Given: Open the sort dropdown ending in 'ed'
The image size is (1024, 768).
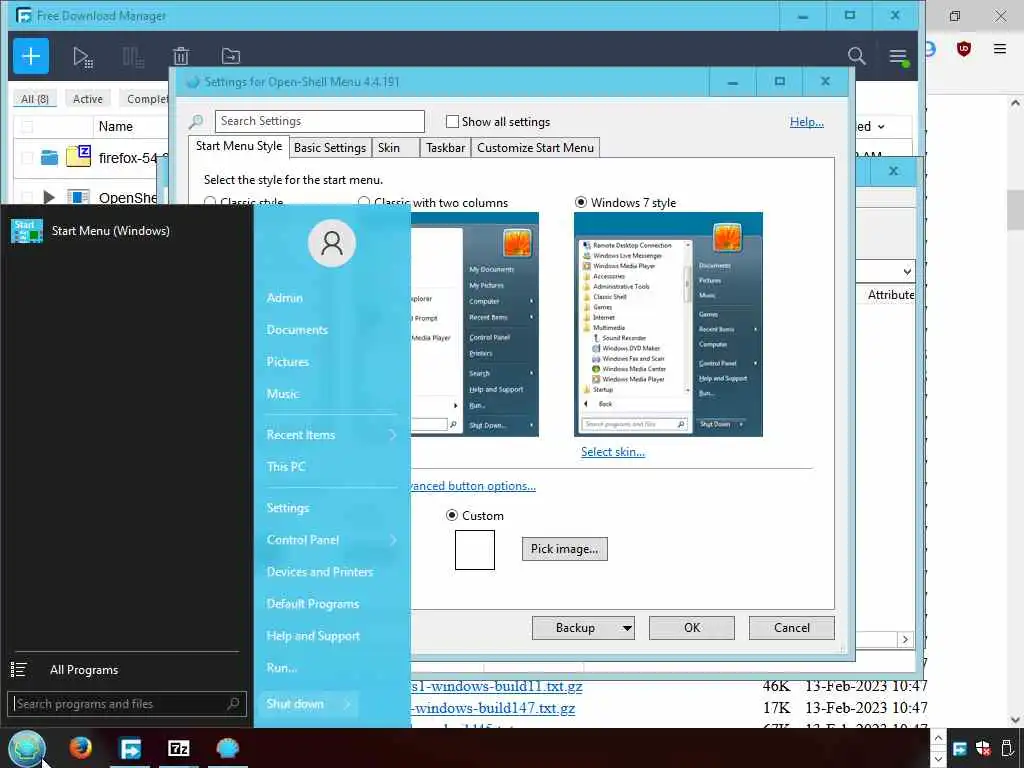Looking at the screenshot, I should coord(881,127).
